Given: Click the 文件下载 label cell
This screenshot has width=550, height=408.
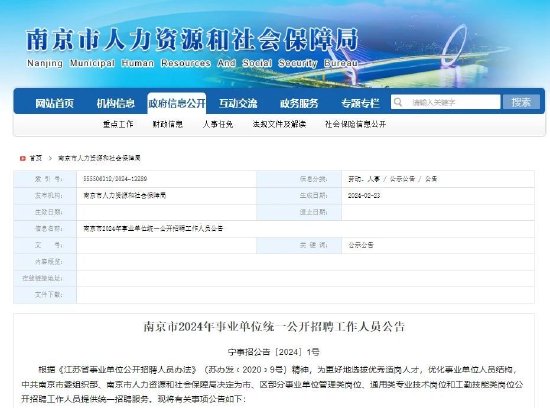Looking at the screenshot, I should [x=45, y=295].
